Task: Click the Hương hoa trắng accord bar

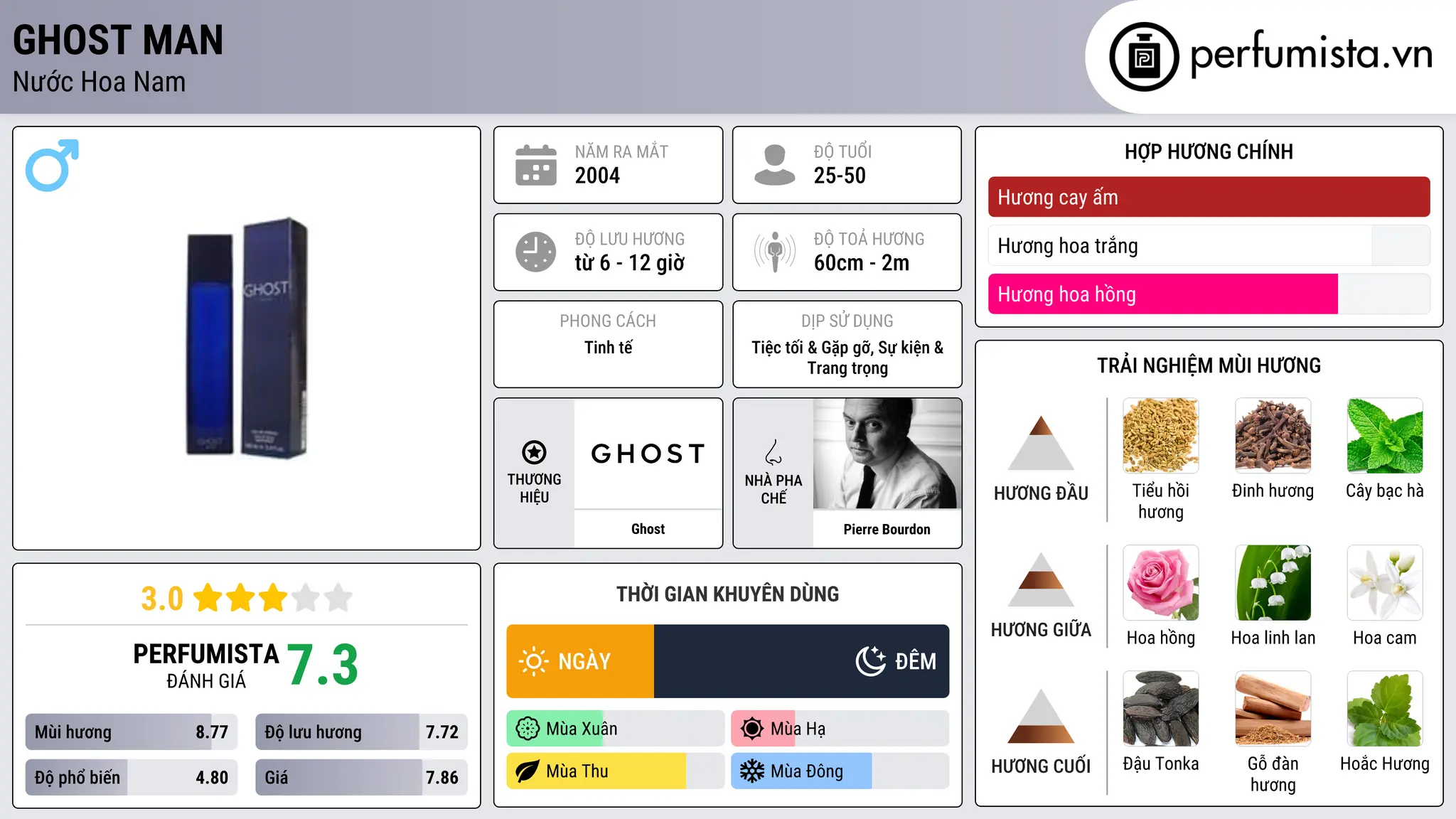Action: click(x=1209, y=245)
